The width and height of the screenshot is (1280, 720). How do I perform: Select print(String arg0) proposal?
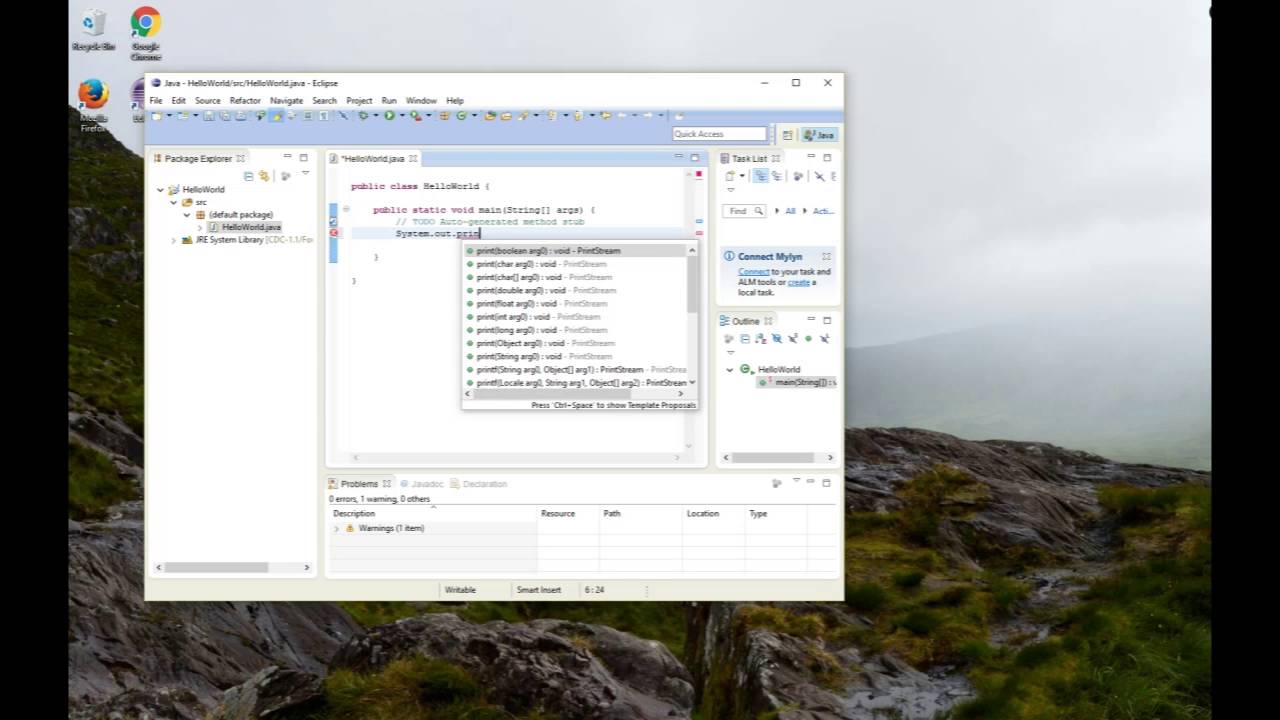576,356
